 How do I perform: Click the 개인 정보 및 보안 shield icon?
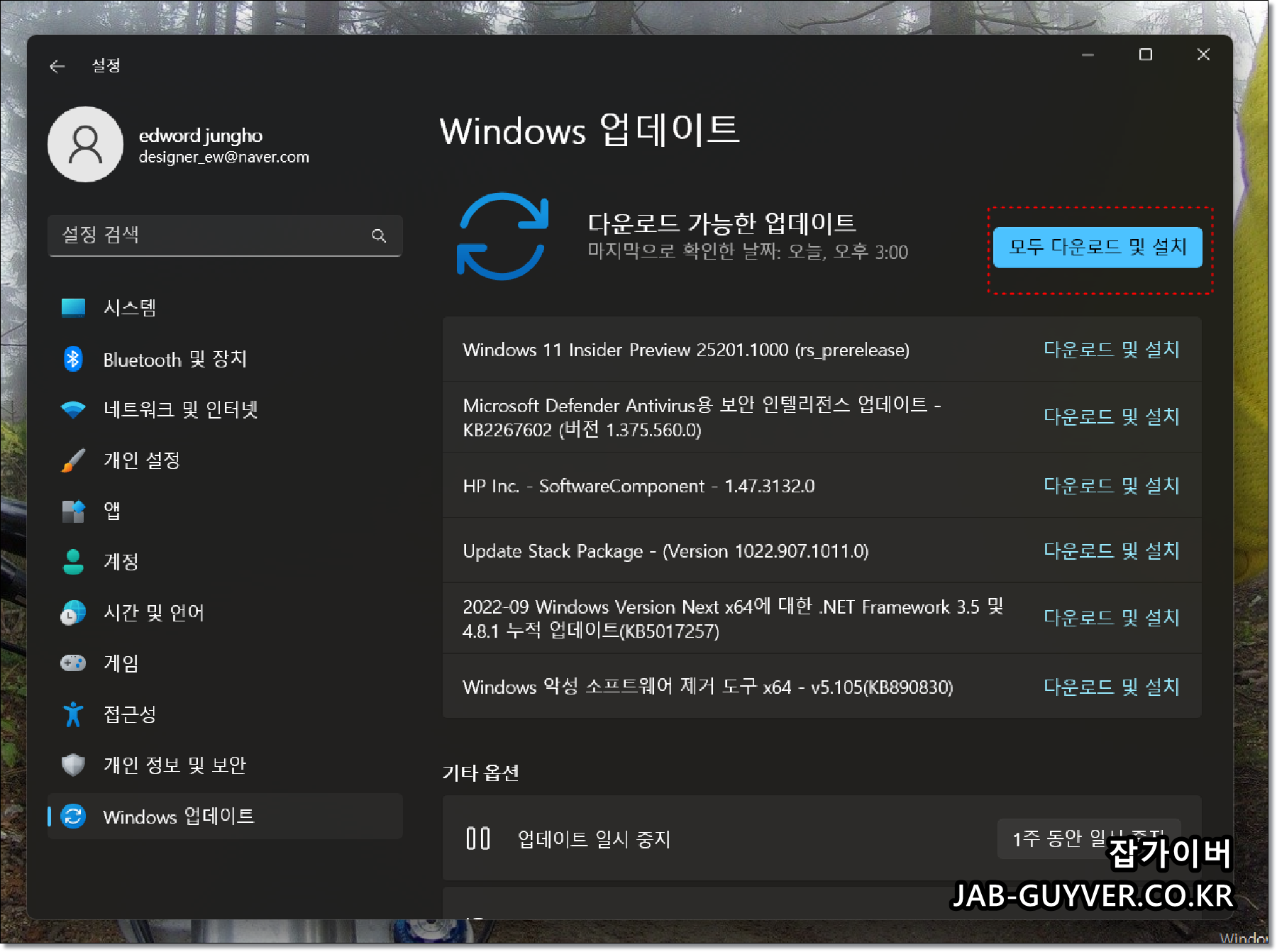pos(73,765)
